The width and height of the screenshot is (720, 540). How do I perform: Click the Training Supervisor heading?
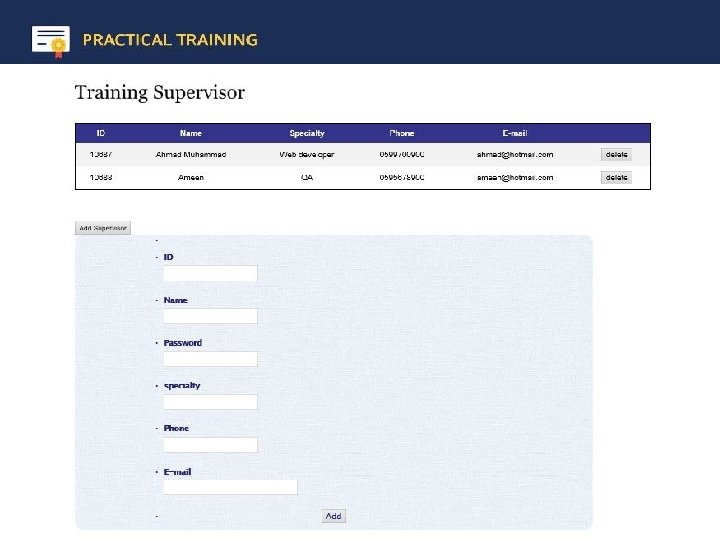160,93
